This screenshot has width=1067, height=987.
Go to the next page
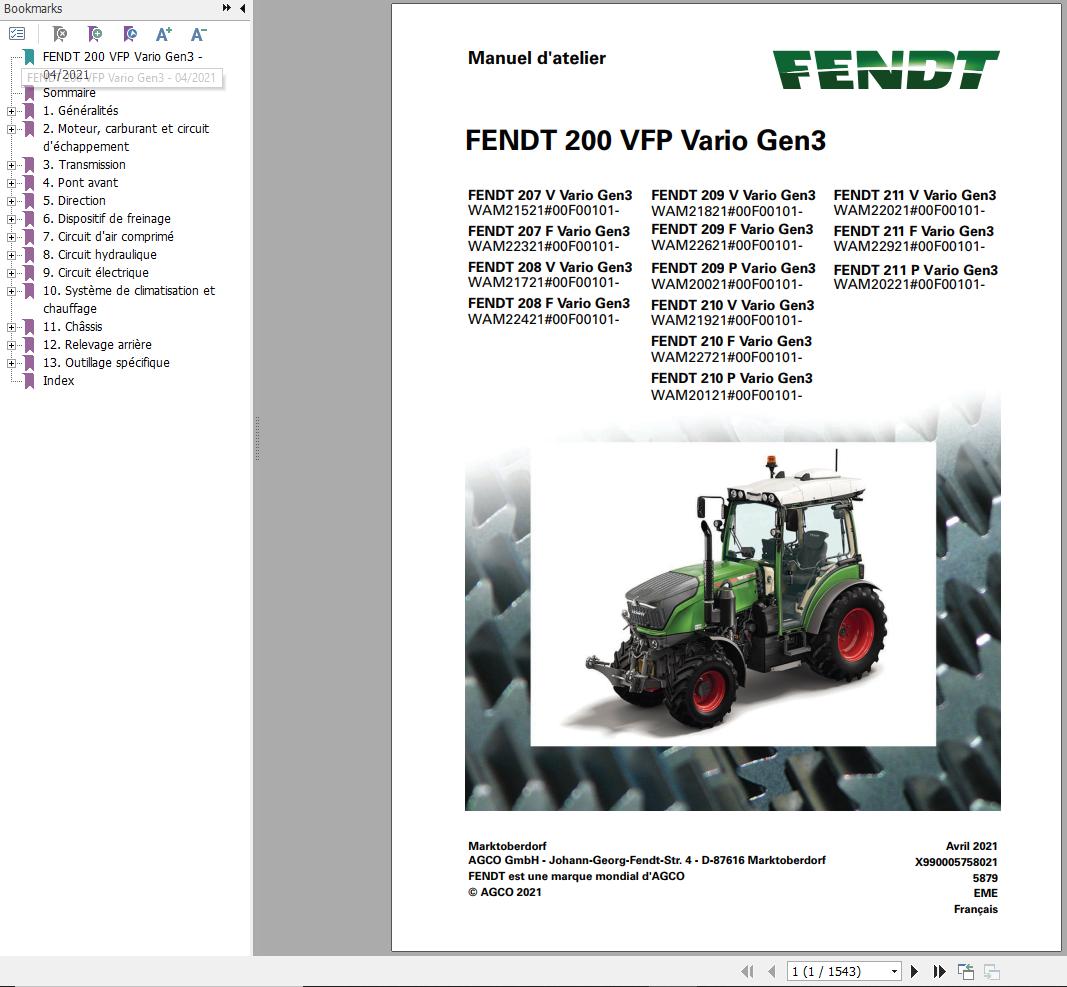(x=915, y=971)
